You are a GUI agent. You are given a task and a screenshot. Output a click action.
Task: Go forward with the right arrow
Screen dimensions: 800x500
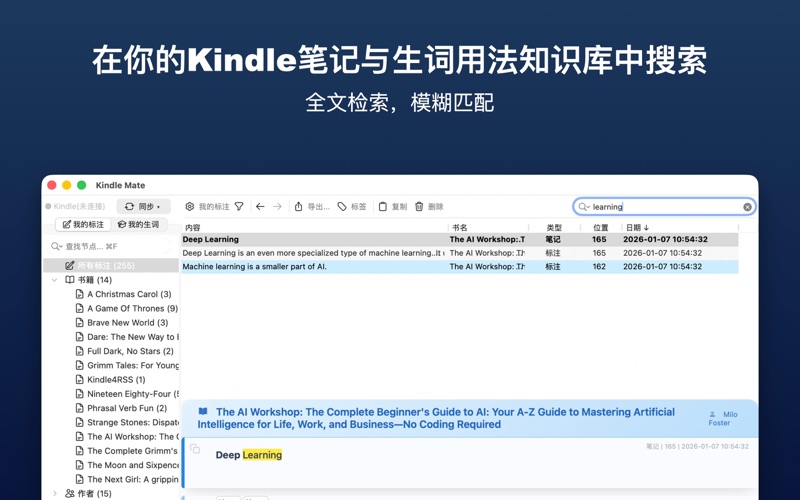[x=277, y=206]
